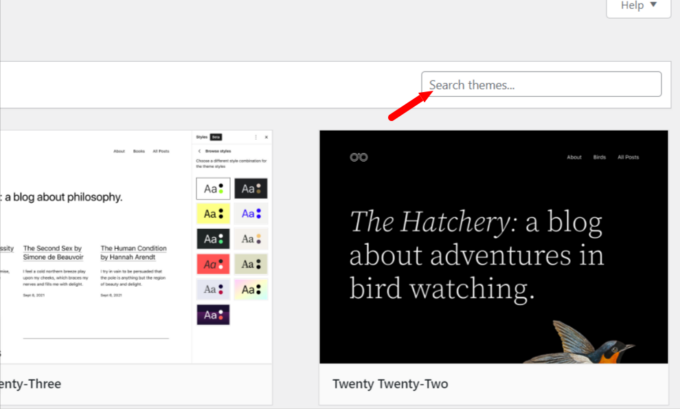Close the Styles panel with X icon

point(267,137)
